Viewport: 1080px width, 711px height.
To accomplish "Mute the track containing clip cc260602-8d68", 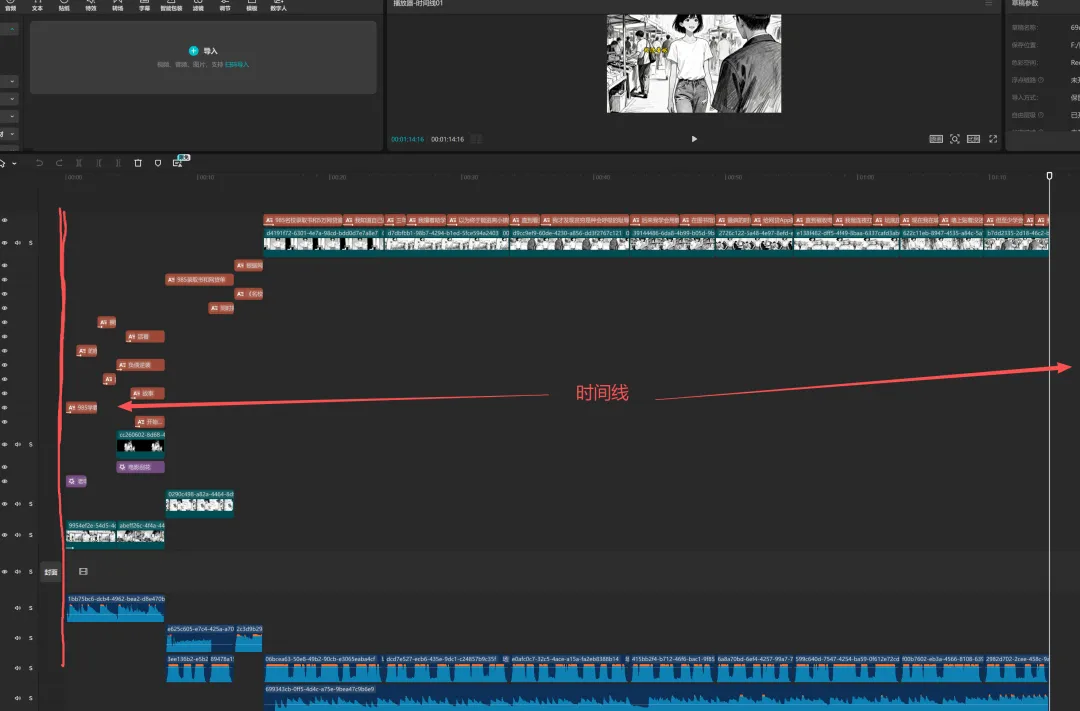I will 18,444.
